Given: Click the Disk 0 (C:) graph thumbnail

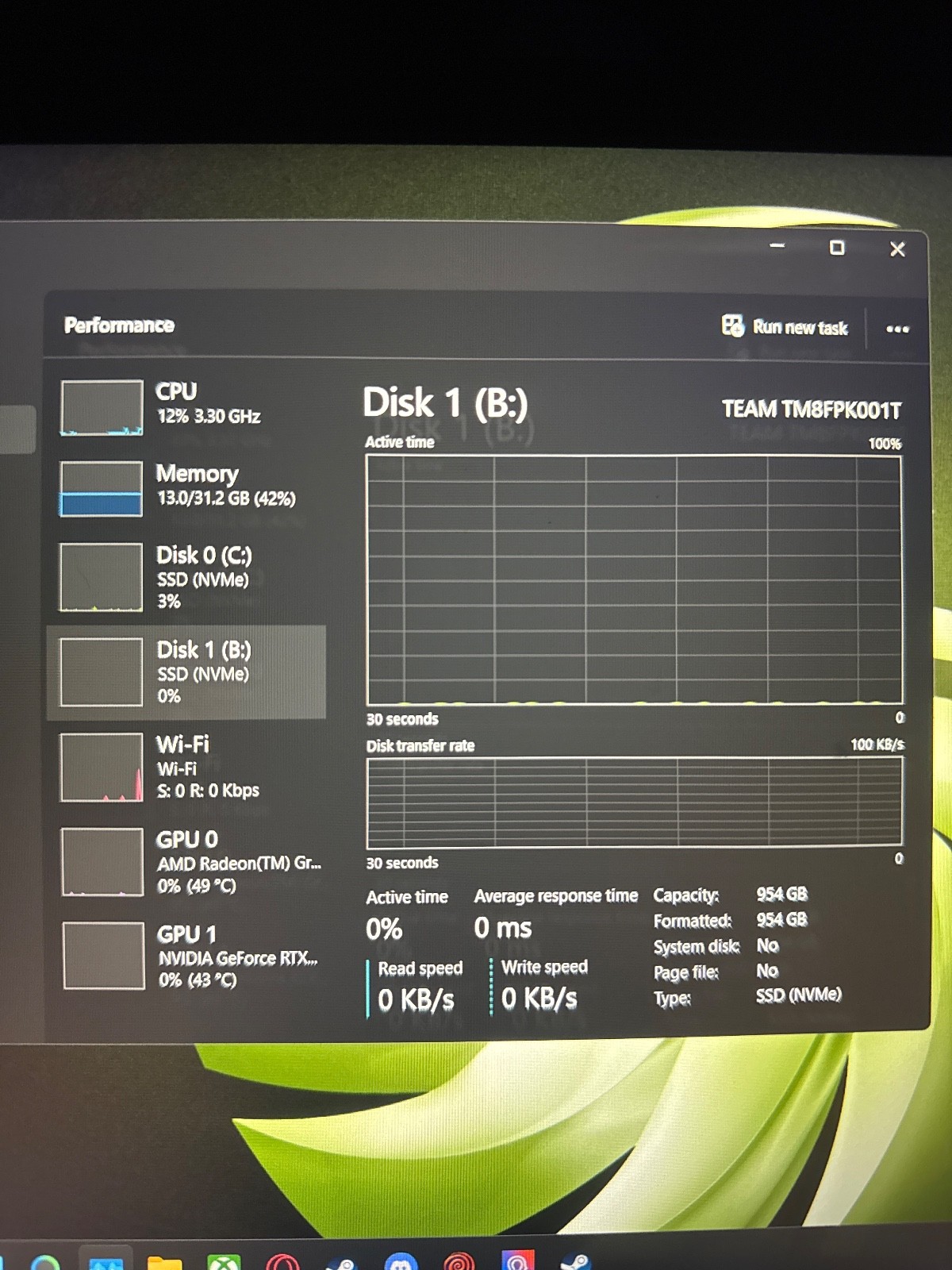Looking at the screenshot, I should [x=102, y=577].
